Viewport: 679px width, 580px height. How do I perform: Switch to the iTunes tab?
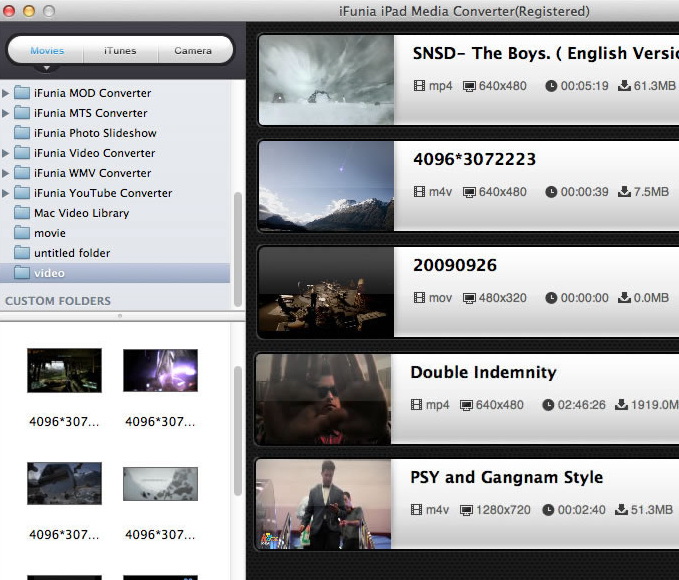120,51
